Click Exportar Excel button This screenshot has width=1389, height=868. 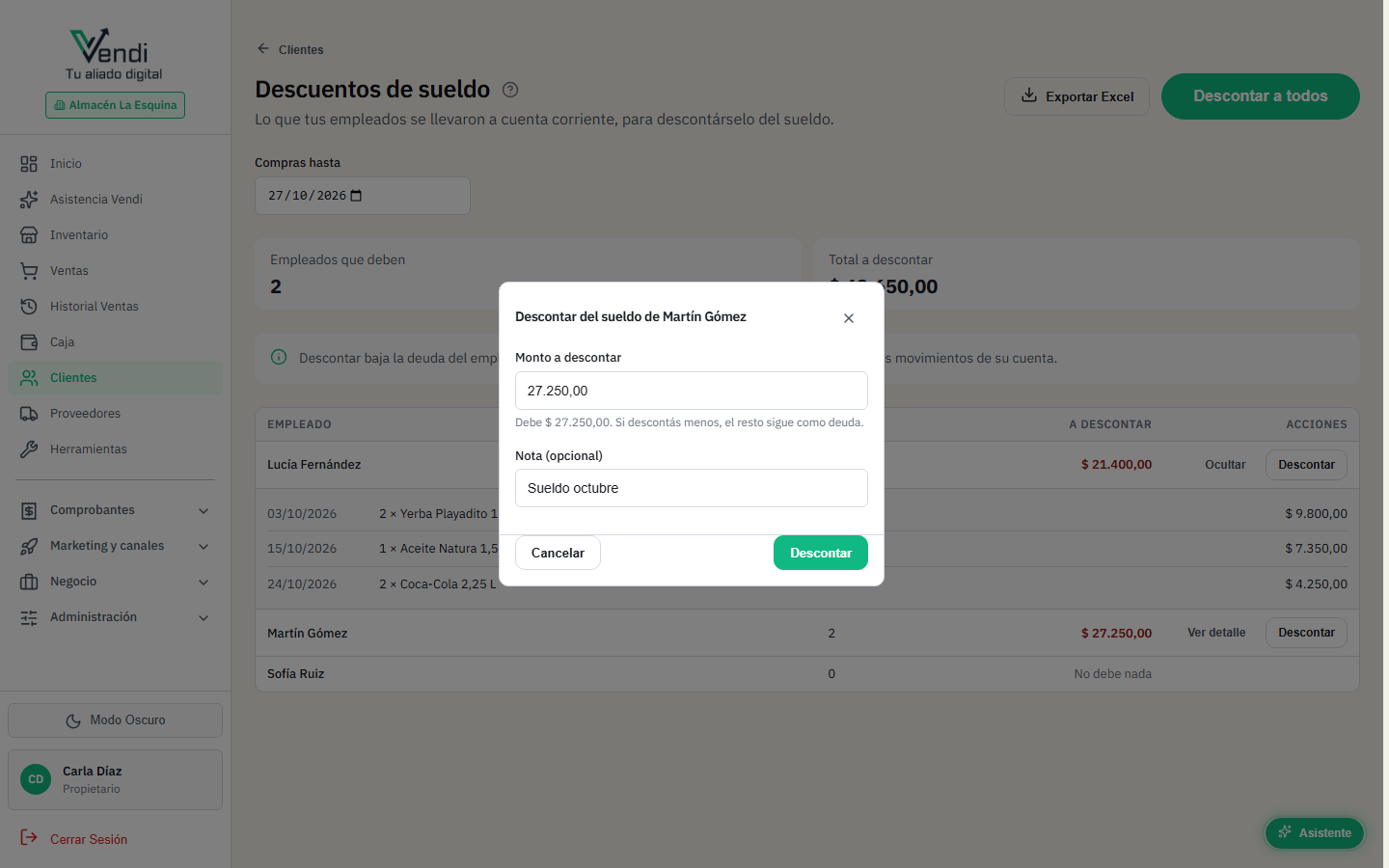pos(1076,96)
